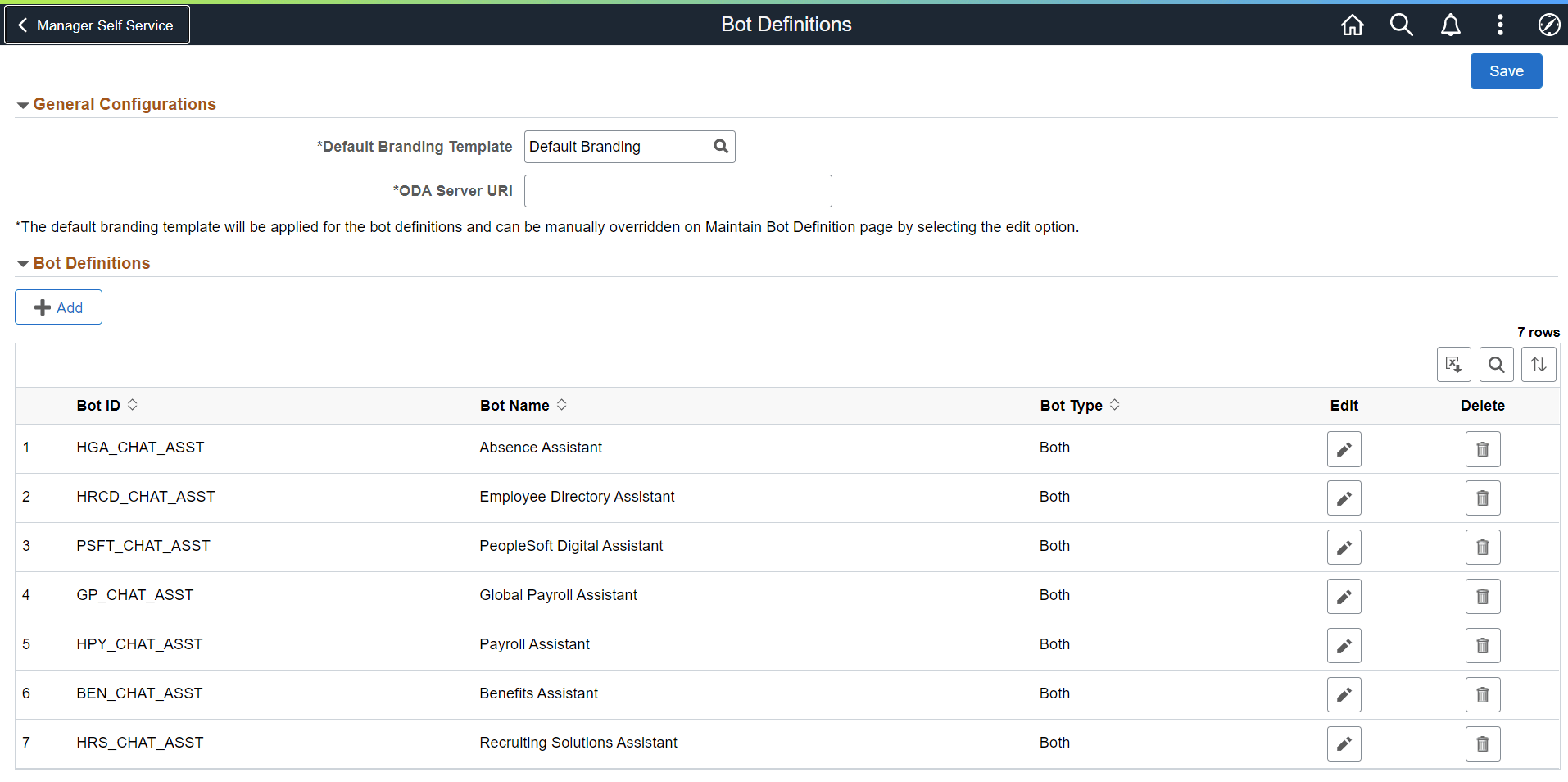
Task: Open the grid's Find search icon
Action: pos(1496,364)
